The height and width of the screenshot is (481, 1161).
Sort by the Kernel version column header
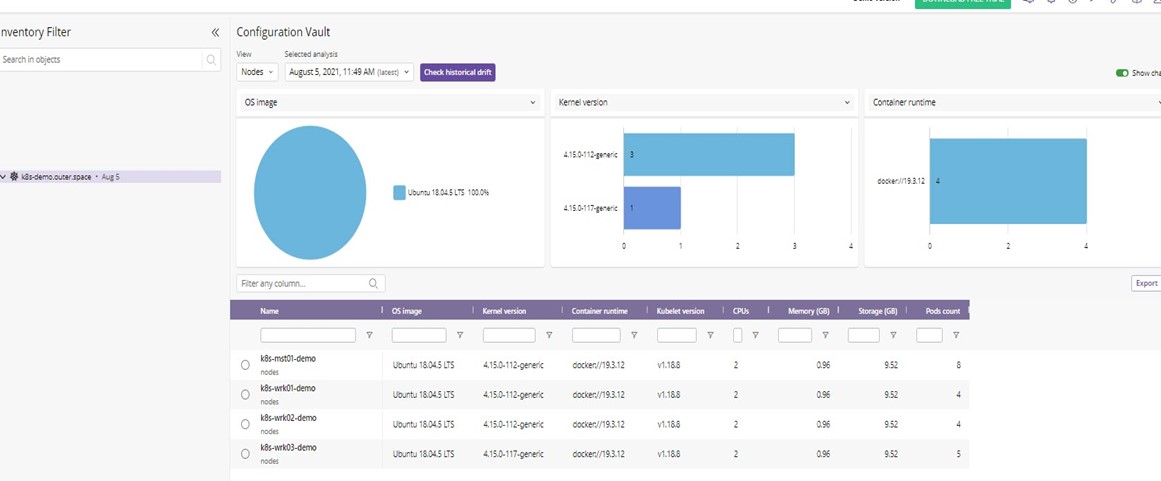click(504, 312)
